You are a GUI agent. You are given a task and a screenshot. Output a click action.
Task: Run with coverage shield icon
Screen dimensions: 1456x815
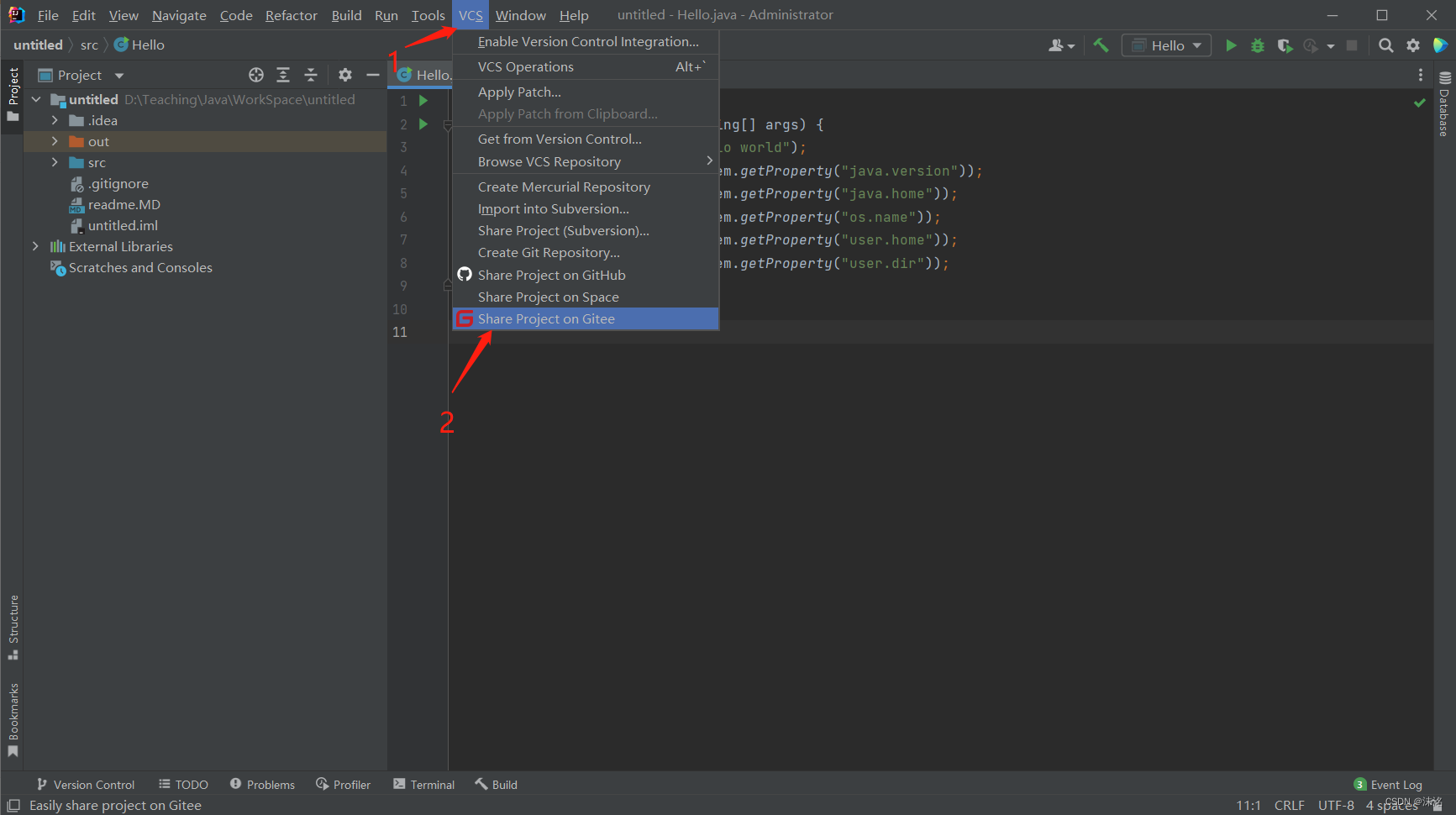1285,45
